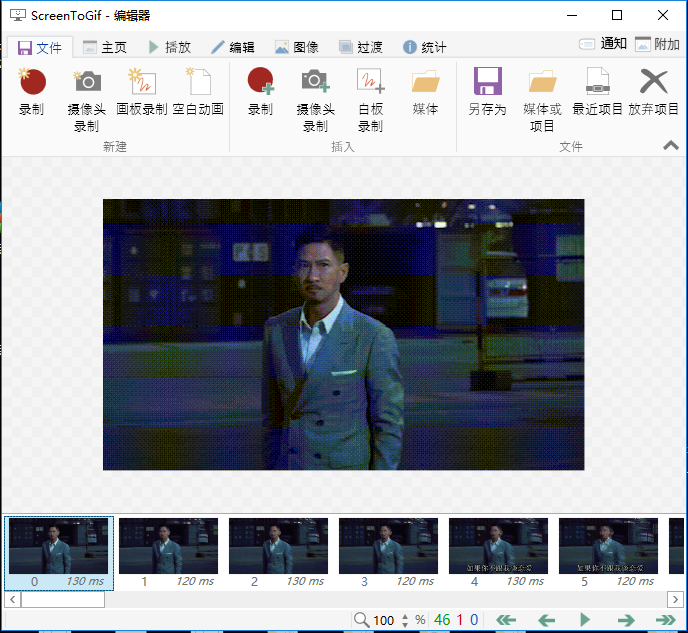Image resolution: width=688 pixels, height=633 pixels.
Task: Go to the next frame
Action: pos(626,620)
